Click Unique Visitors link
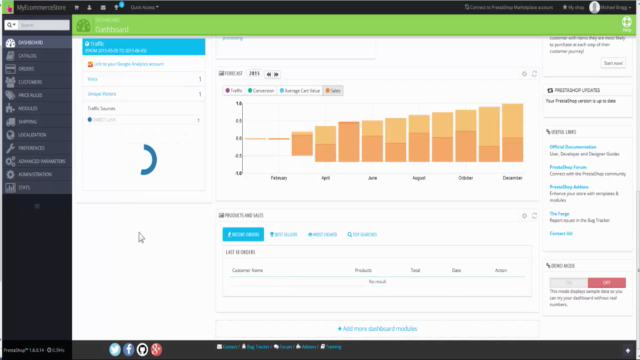This screenshot has height=360, width=640. (102, 94)
